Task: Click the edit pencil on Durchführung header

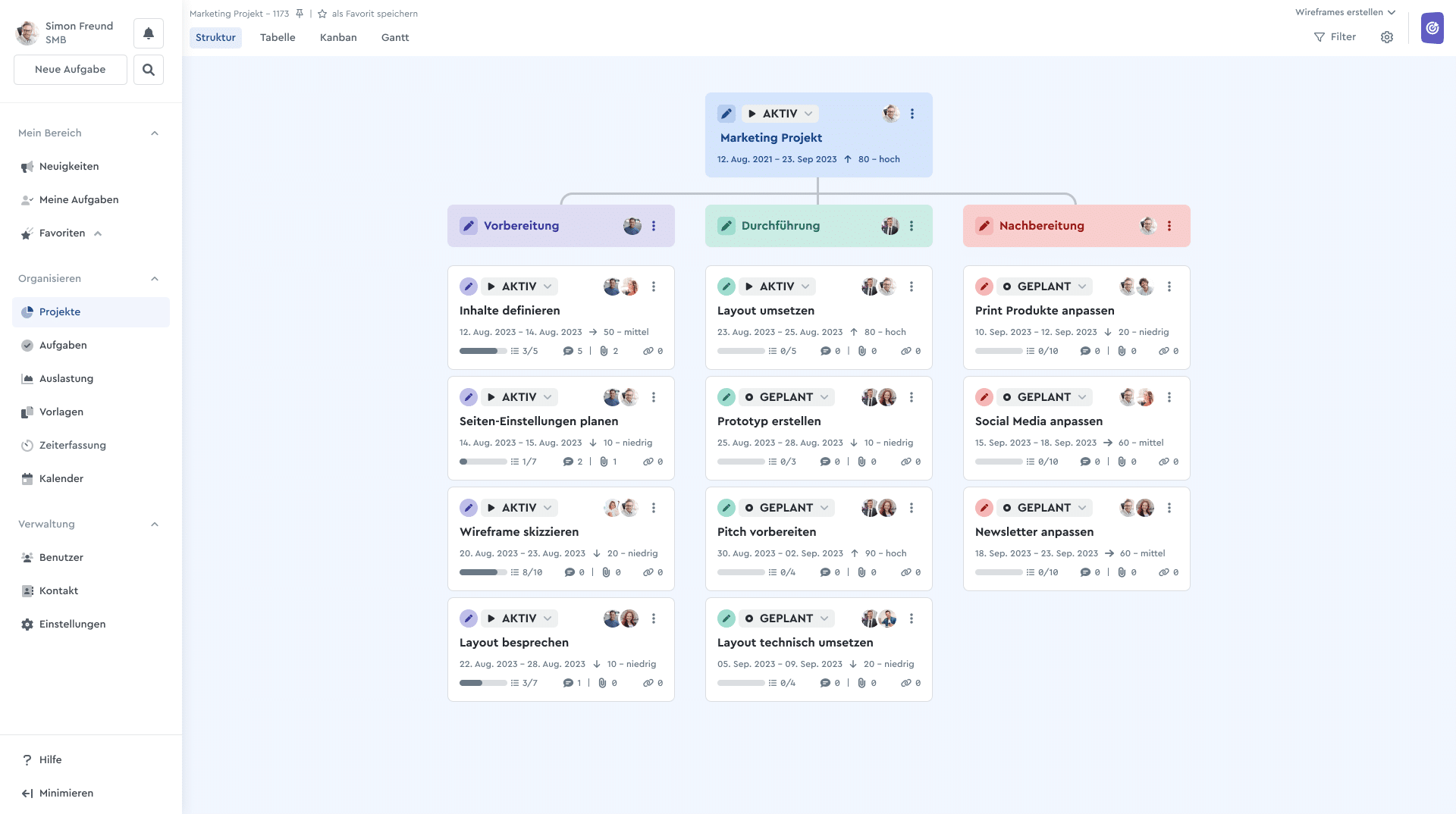Action: [x=726, y=226]
